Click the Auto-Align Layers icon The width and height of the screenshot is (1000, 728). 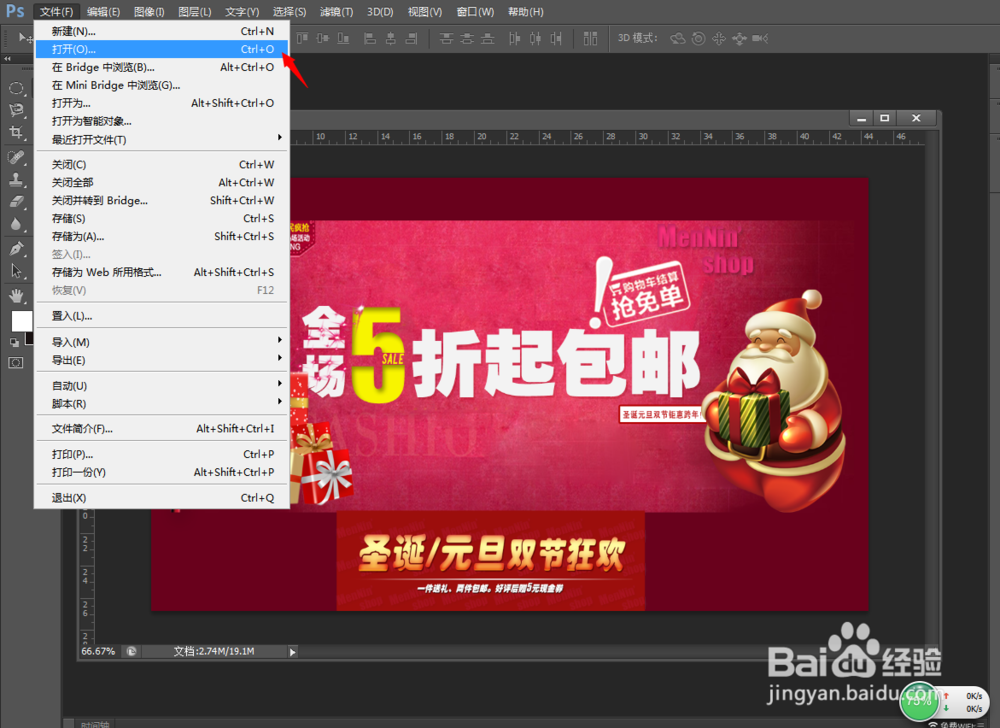click(x=591, y=38)
